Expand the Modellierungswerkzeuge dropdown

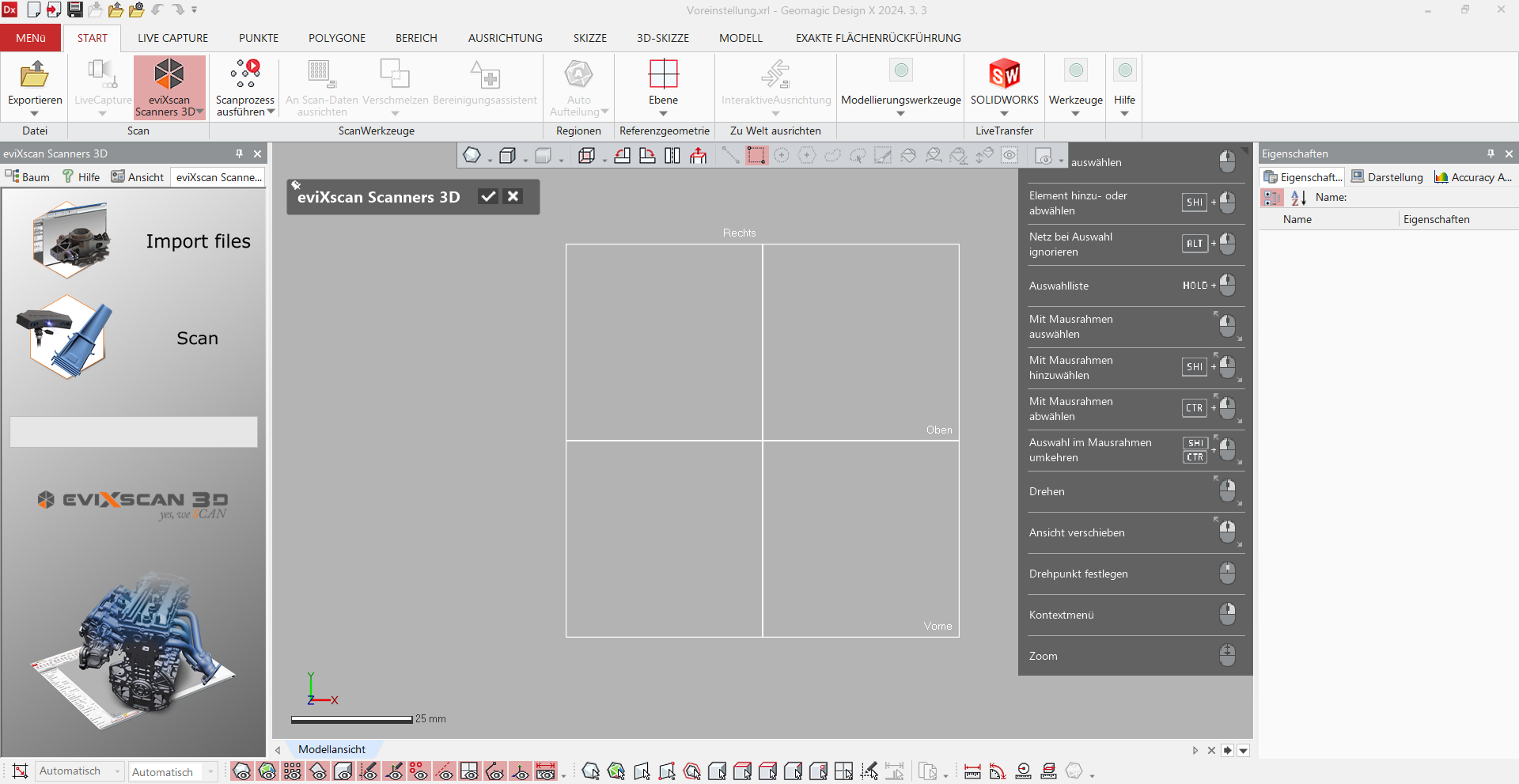900,113
